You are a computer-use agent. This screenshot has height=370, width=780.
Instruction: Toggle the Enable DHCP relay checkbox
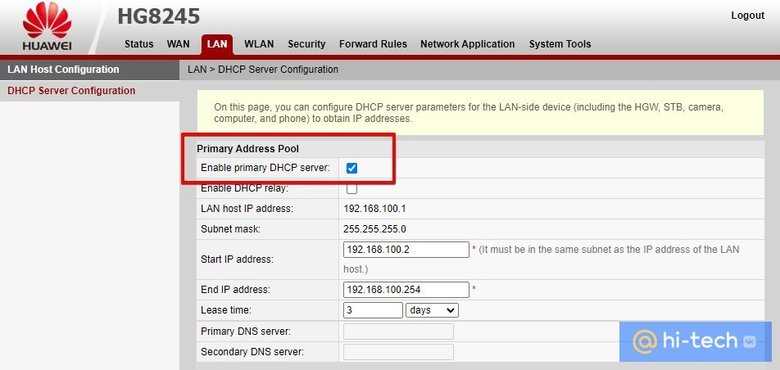pos(352,188)
